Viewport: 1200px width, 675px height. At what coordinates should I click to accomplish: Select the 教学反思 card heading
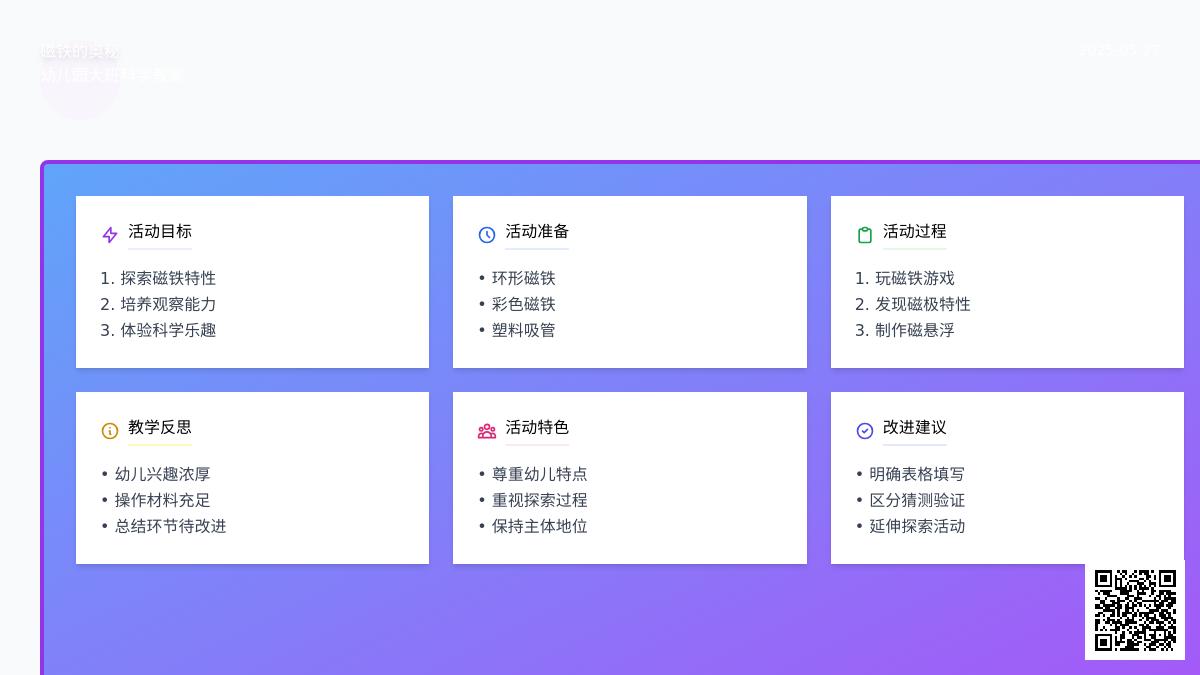[160, 428]
